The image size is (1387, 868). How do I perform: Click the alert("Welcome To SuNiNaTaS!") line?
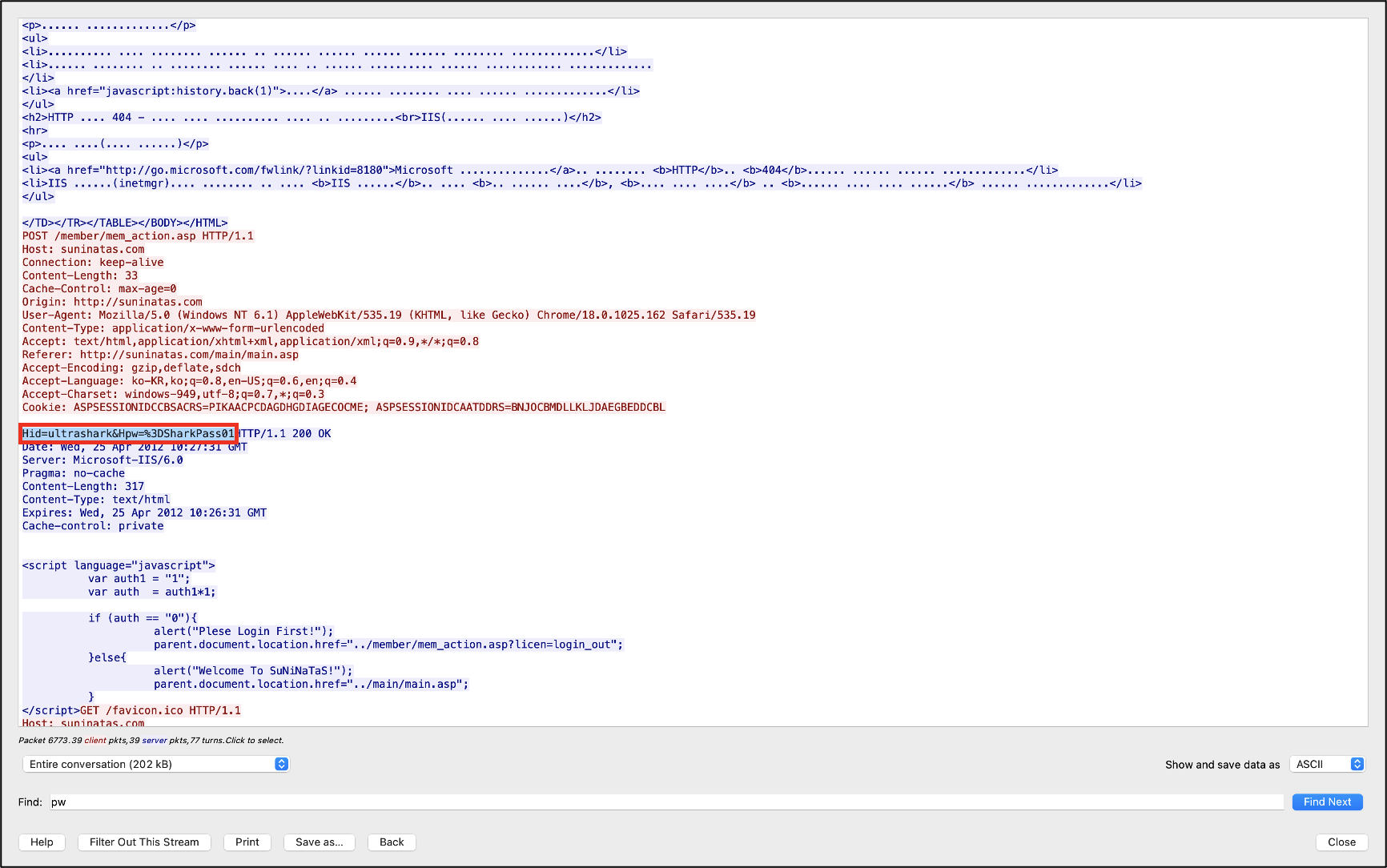[x=253, y=670]
